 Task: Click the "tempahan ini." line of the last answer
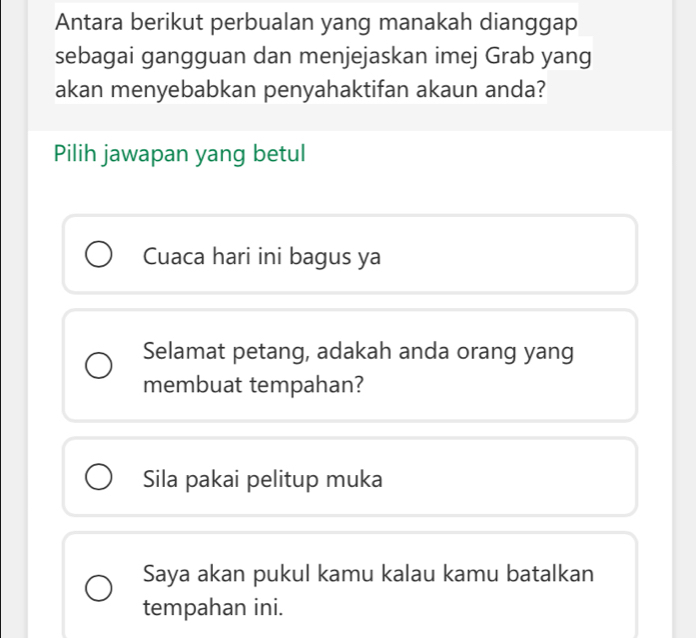[206, 607]
